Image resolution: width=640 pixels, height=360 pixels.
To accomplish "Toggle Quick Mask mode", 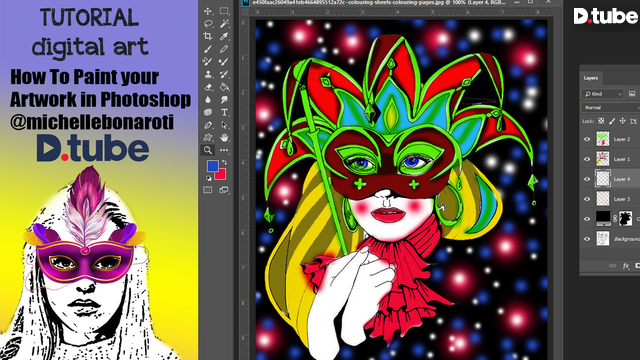I will [x=208, y=190].
